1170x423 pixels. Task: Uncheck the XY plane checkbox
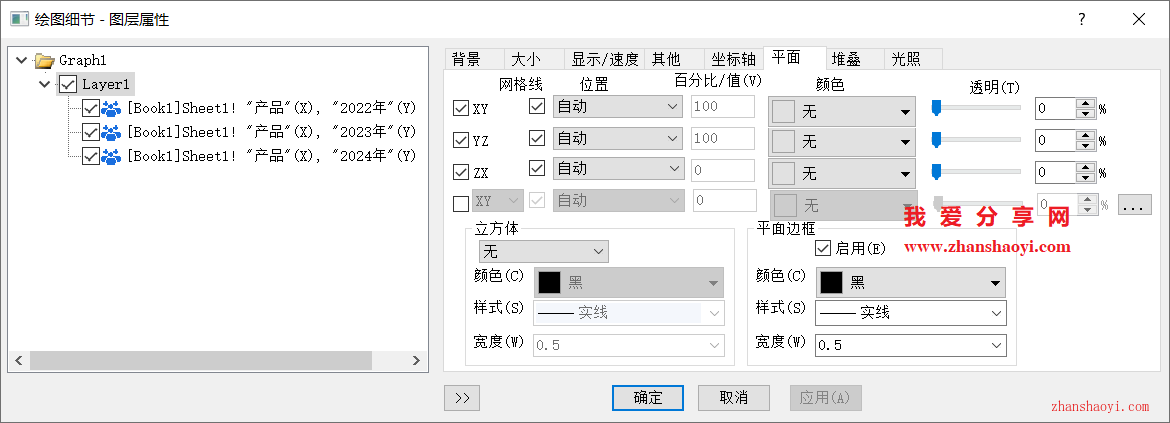(x=461, y=108)
